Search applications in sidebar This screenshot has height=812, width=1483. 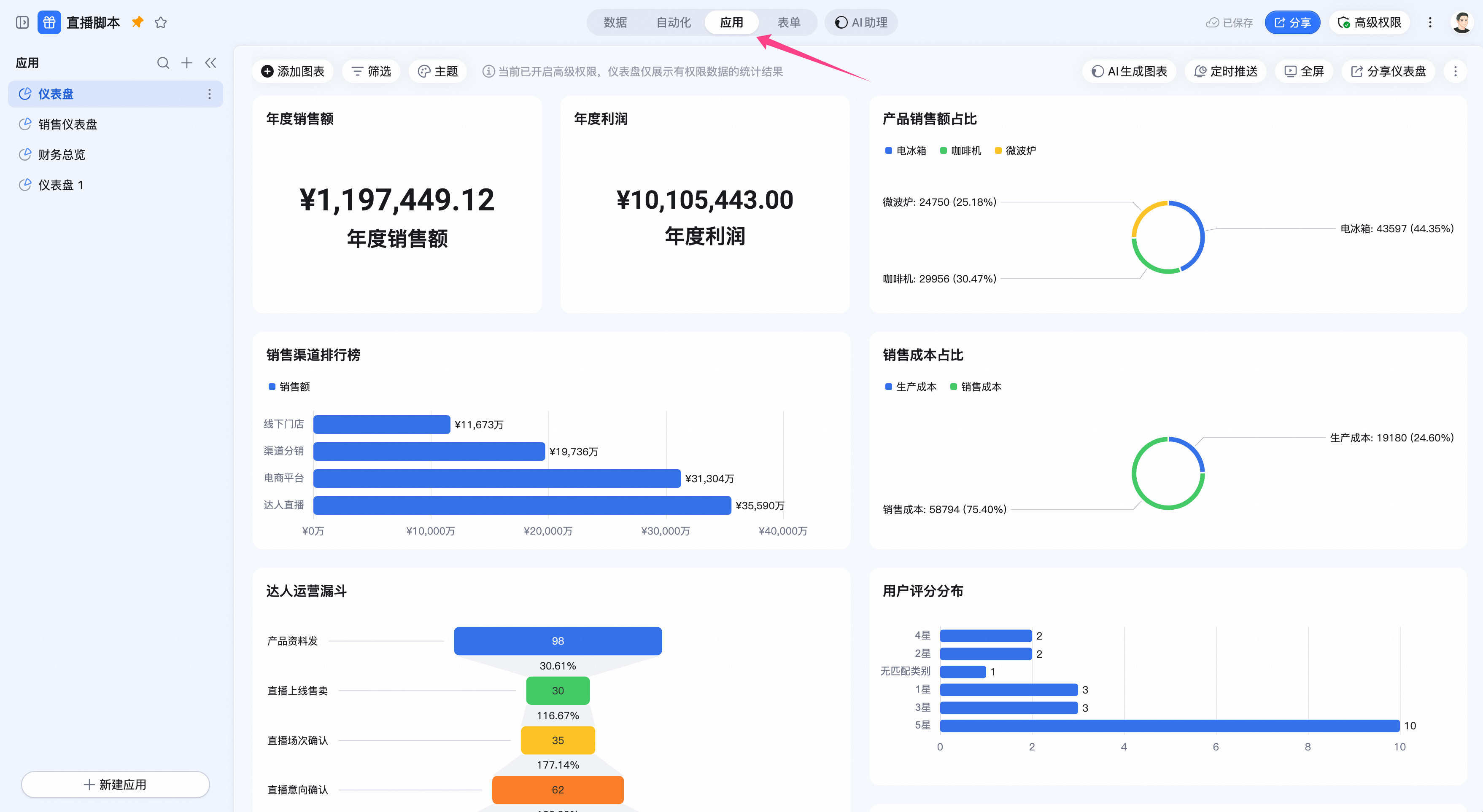point(163,63)
